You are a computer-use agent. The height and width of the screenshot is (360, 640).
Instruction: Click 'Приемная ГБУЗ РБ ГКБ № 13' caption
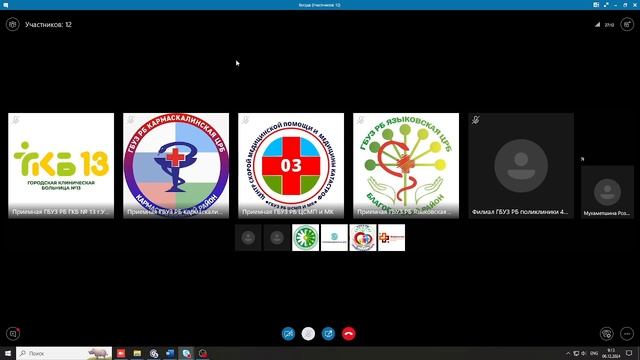pos(60,212)
